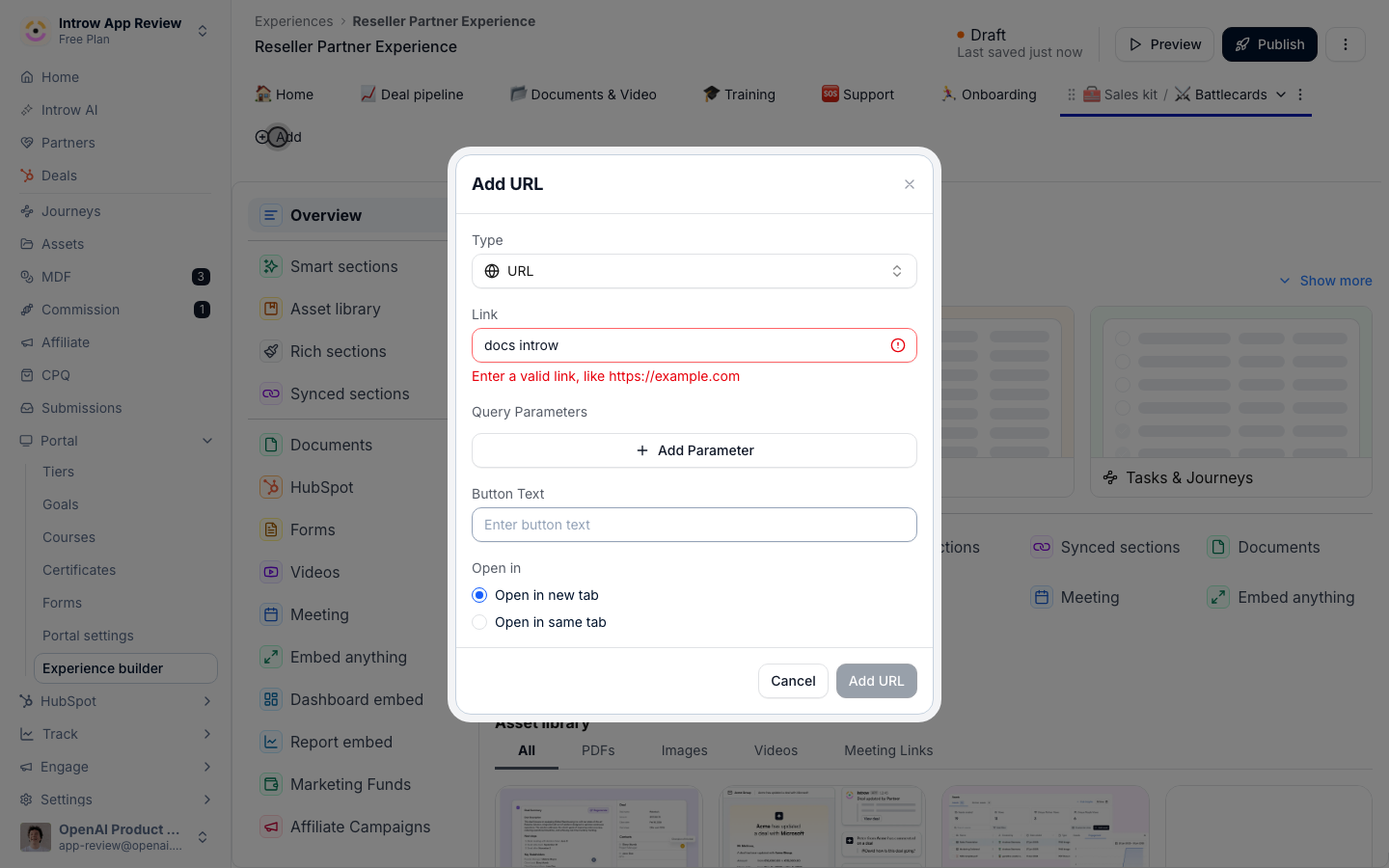Screen dimensions: 1389x868
Task: Open the Type dropdown showing URL
Action: 694,271
